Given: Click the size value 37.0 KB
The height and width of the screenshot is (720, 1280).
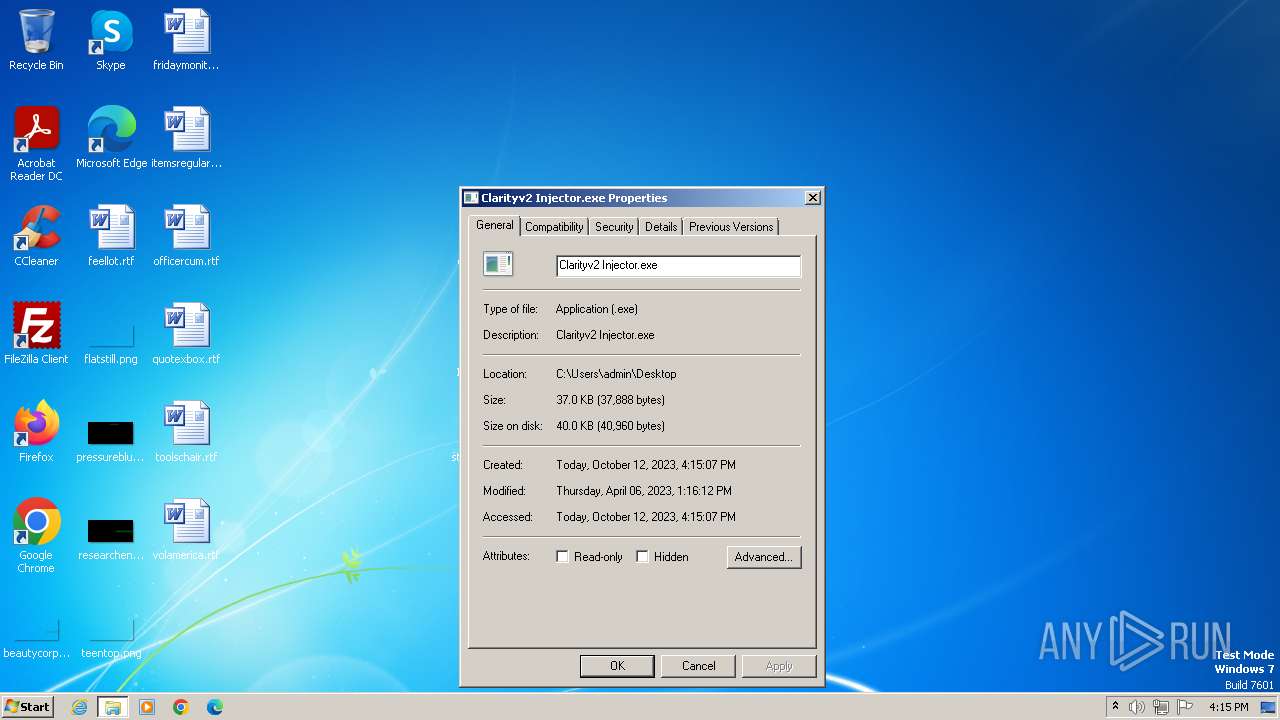Looking at the screenshot, I should point(610,400).
